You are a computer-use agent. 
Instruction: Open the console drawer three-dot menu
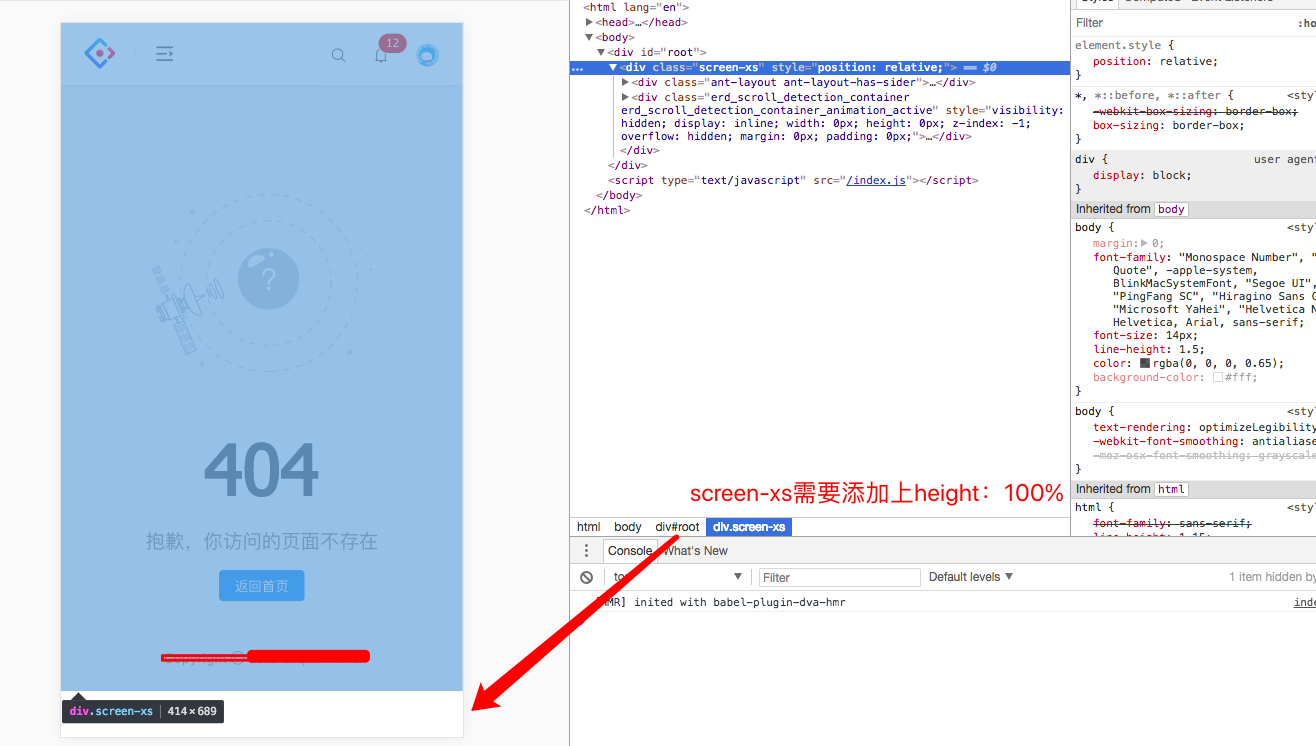587,551
